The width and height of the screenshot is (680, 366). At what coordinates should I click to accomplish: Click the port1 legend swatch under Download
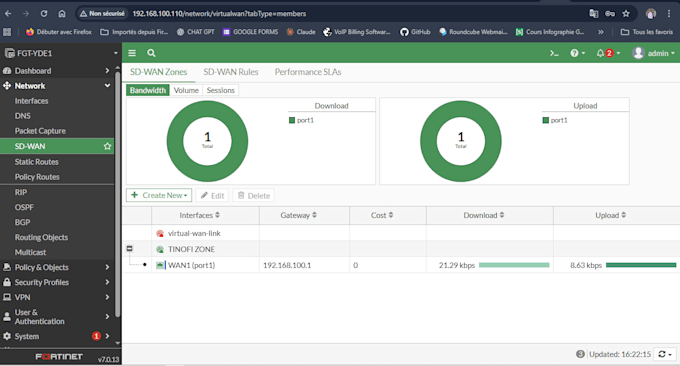292,120
